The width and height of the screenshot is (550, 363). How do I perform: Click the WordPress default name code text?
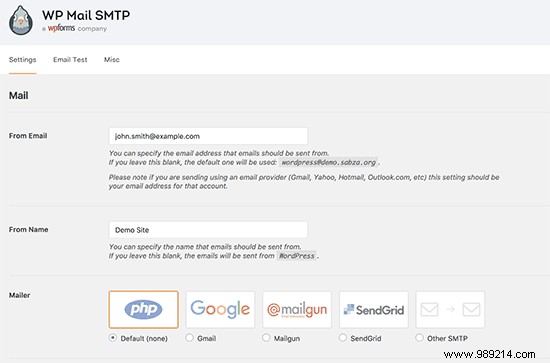click(x=297, y=256)
